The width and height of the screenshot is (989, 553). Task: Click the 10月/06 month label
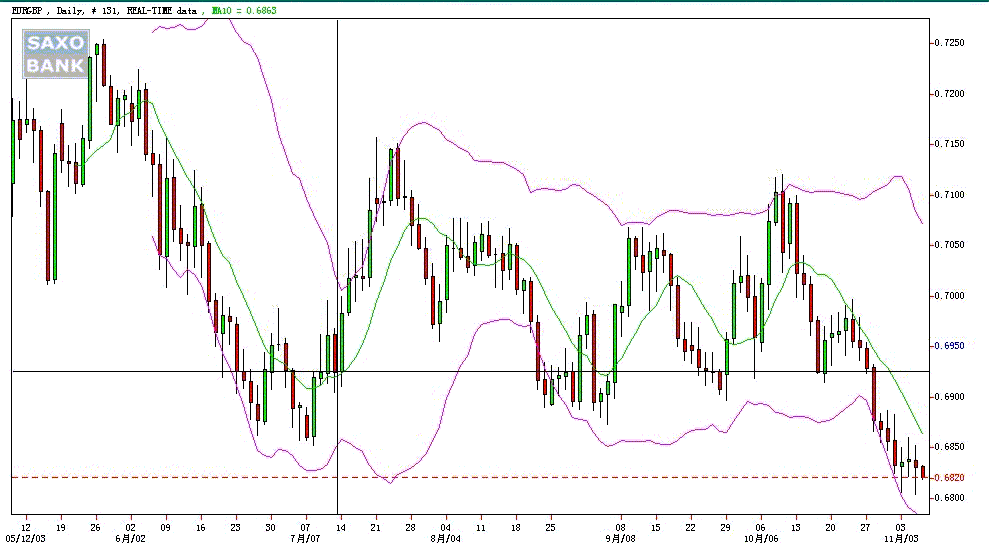pos(761,538)
